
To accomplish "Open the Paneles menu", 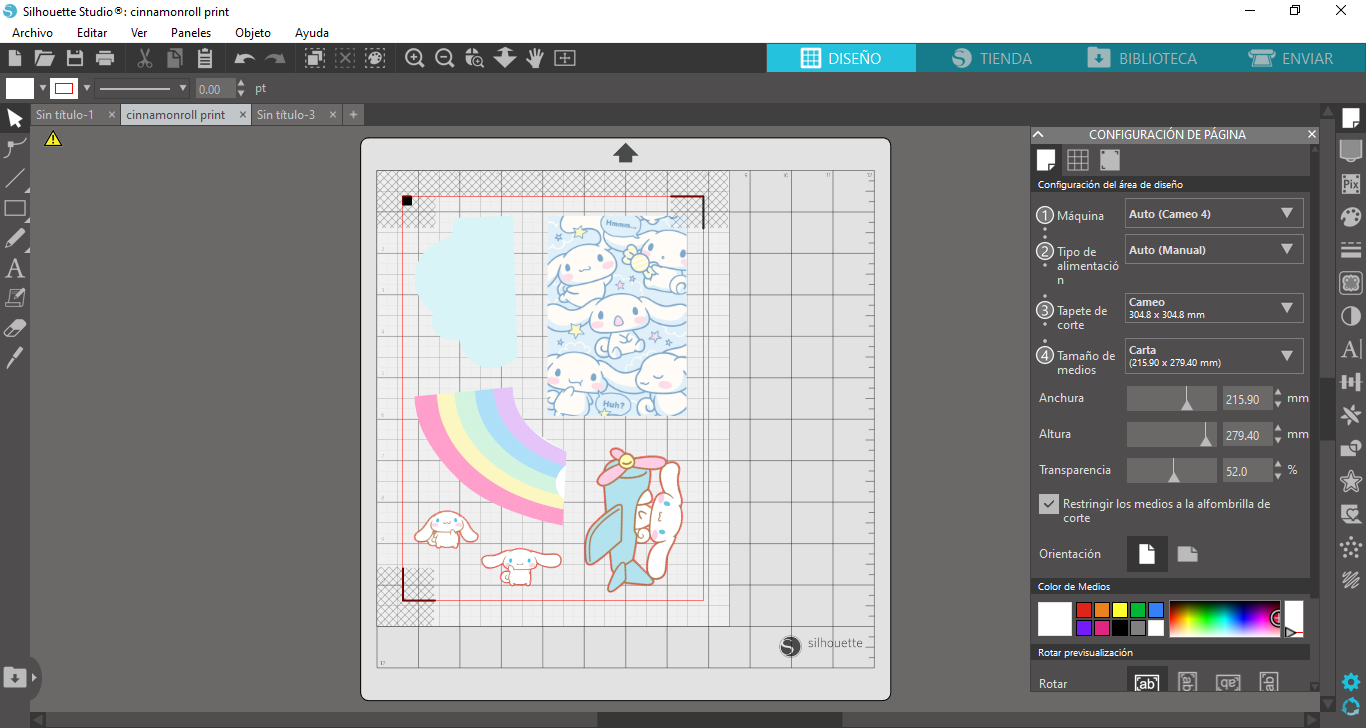I will 191,33.
